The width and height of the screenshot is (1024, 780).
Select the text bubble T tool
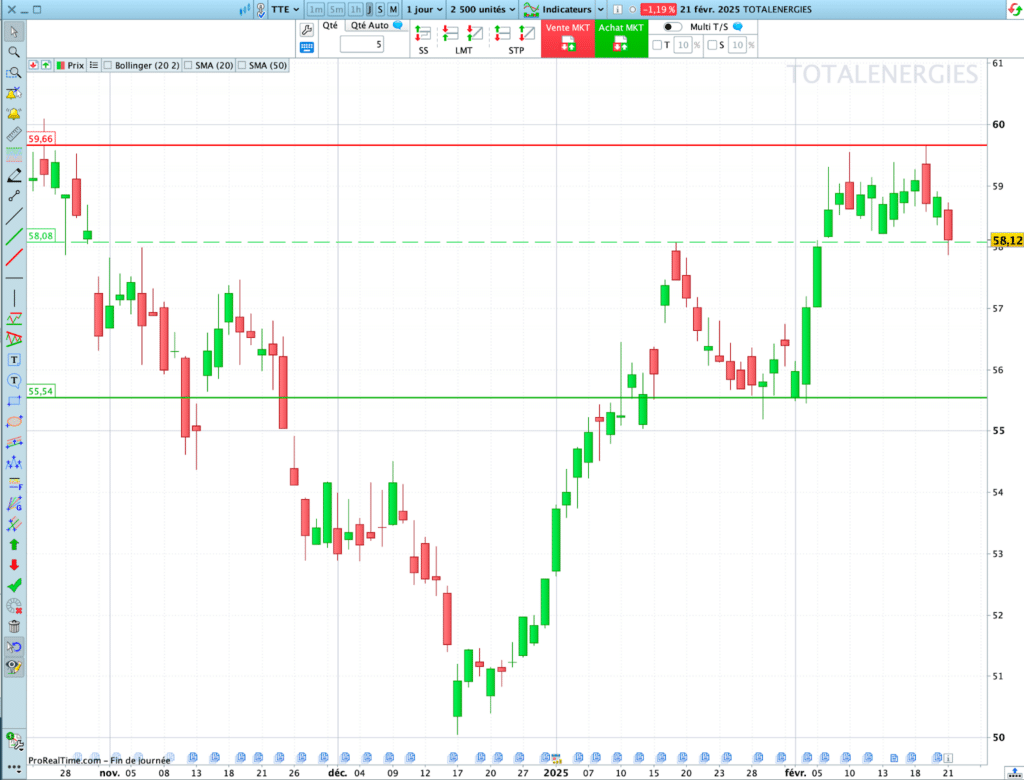click(14, 380)
